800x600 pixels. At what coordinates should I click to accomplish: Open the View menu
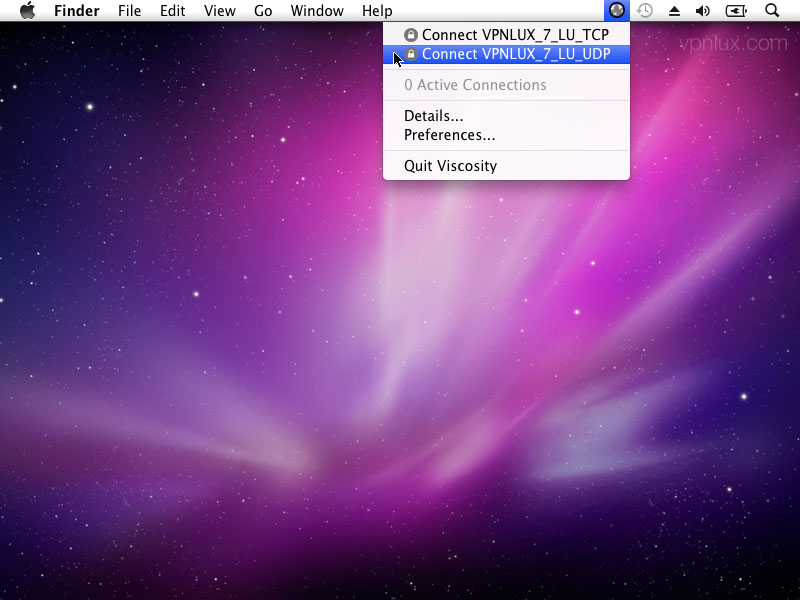pyautogui.click(x=219, y=11)
